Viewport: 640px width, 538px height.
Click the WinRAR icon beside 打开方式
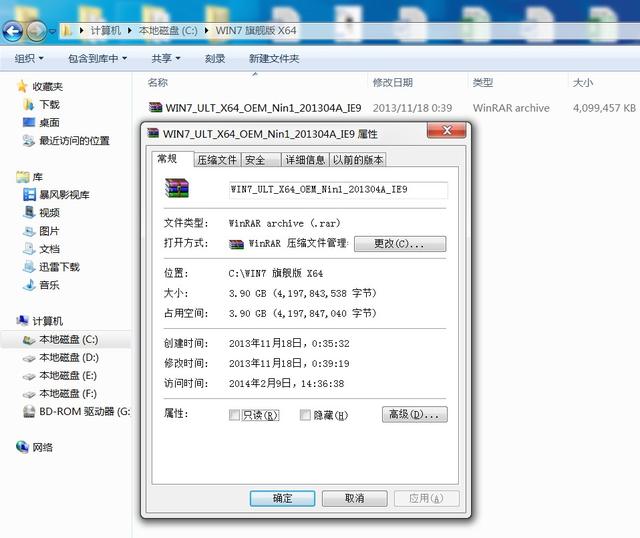click(236, 245)
